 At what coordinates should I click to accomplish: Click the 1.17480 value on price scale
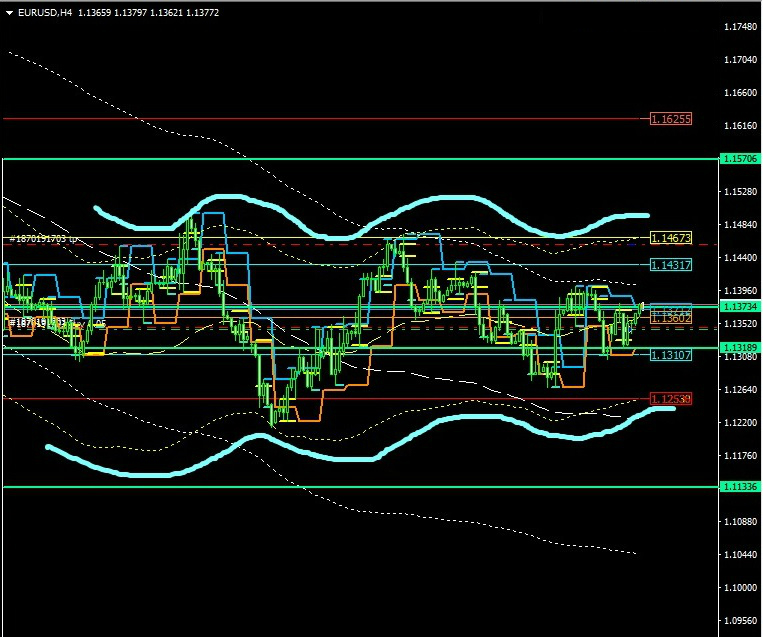[x=740, y=27]
